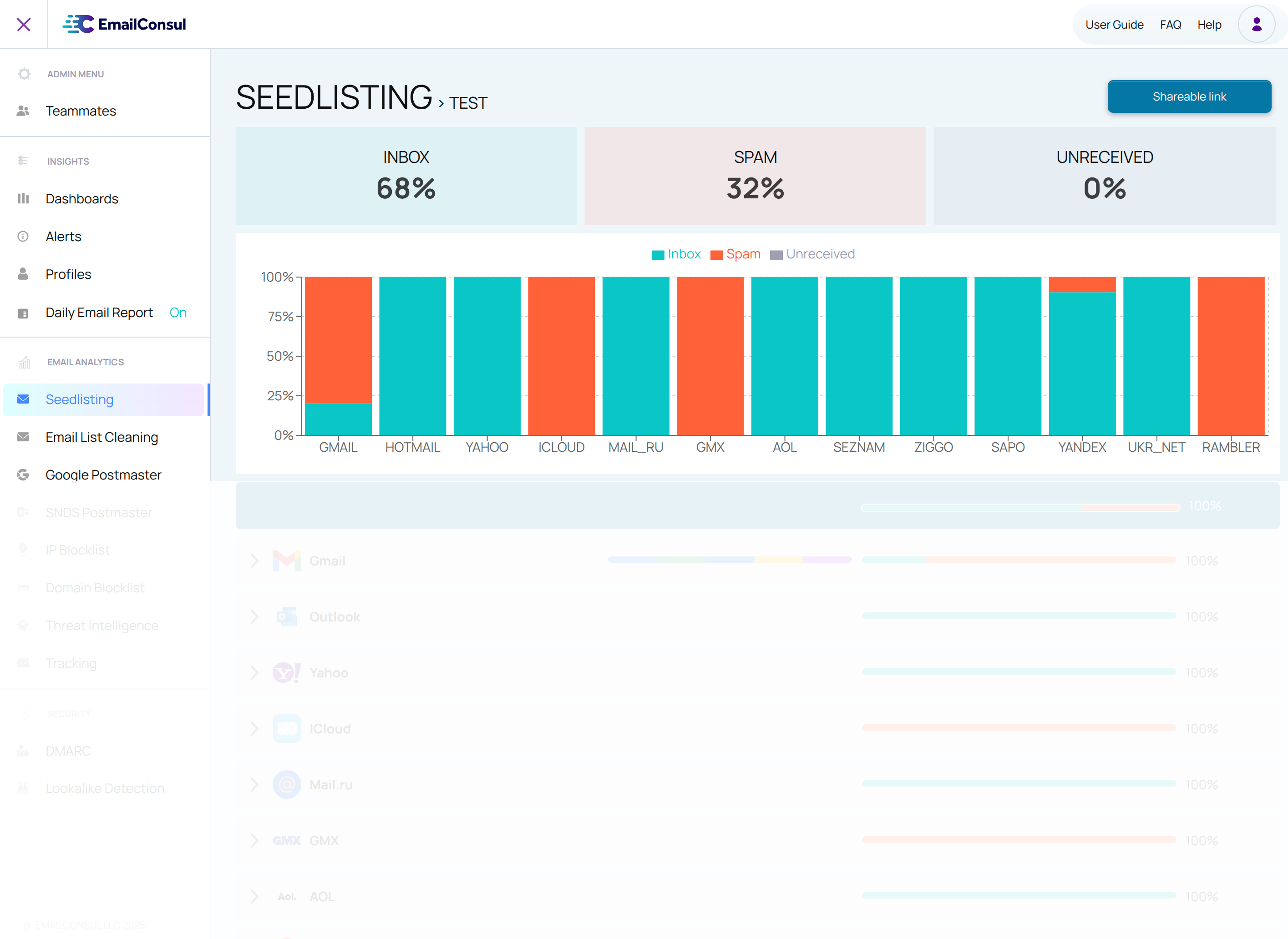Open the user account avatar icon

1256,25
